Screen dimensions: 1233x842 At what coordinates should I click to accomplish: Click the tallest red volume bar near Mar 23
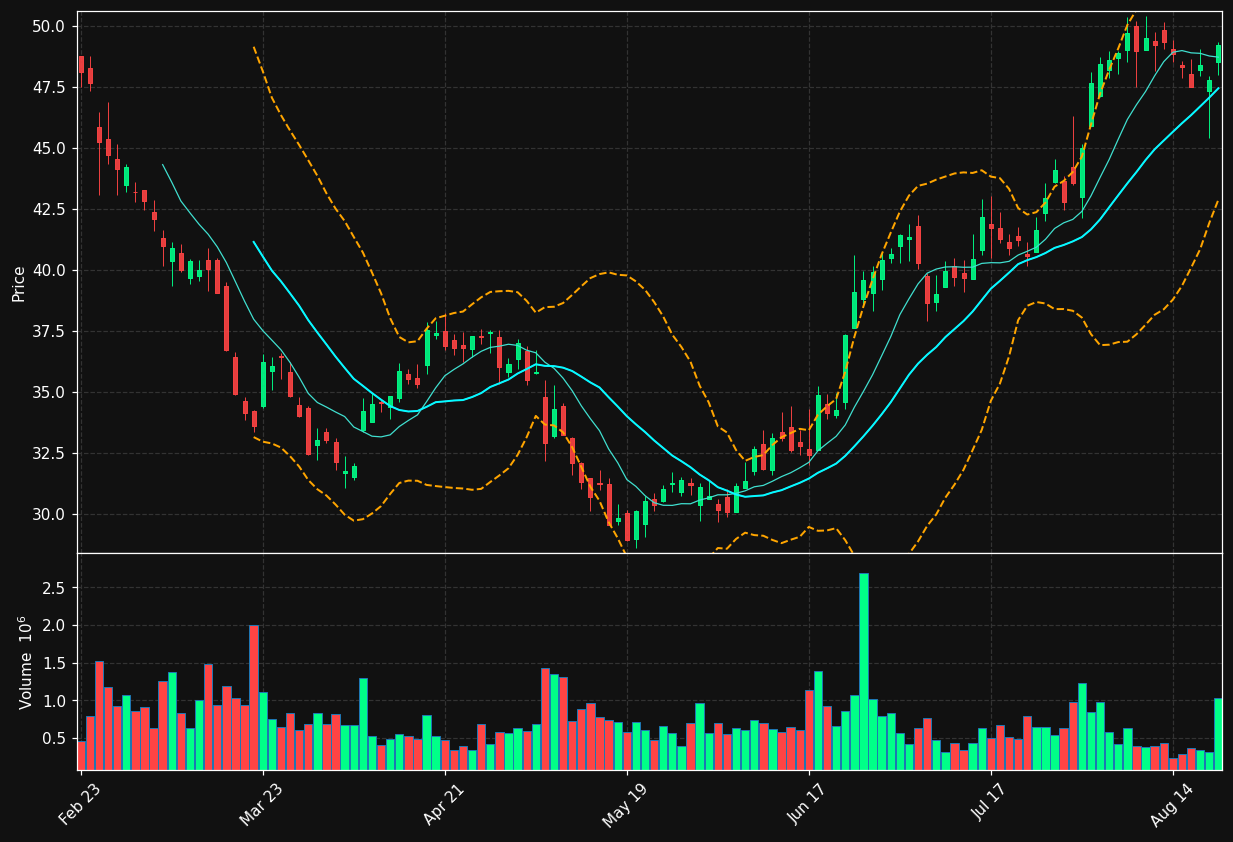click(x=254, y=698)
